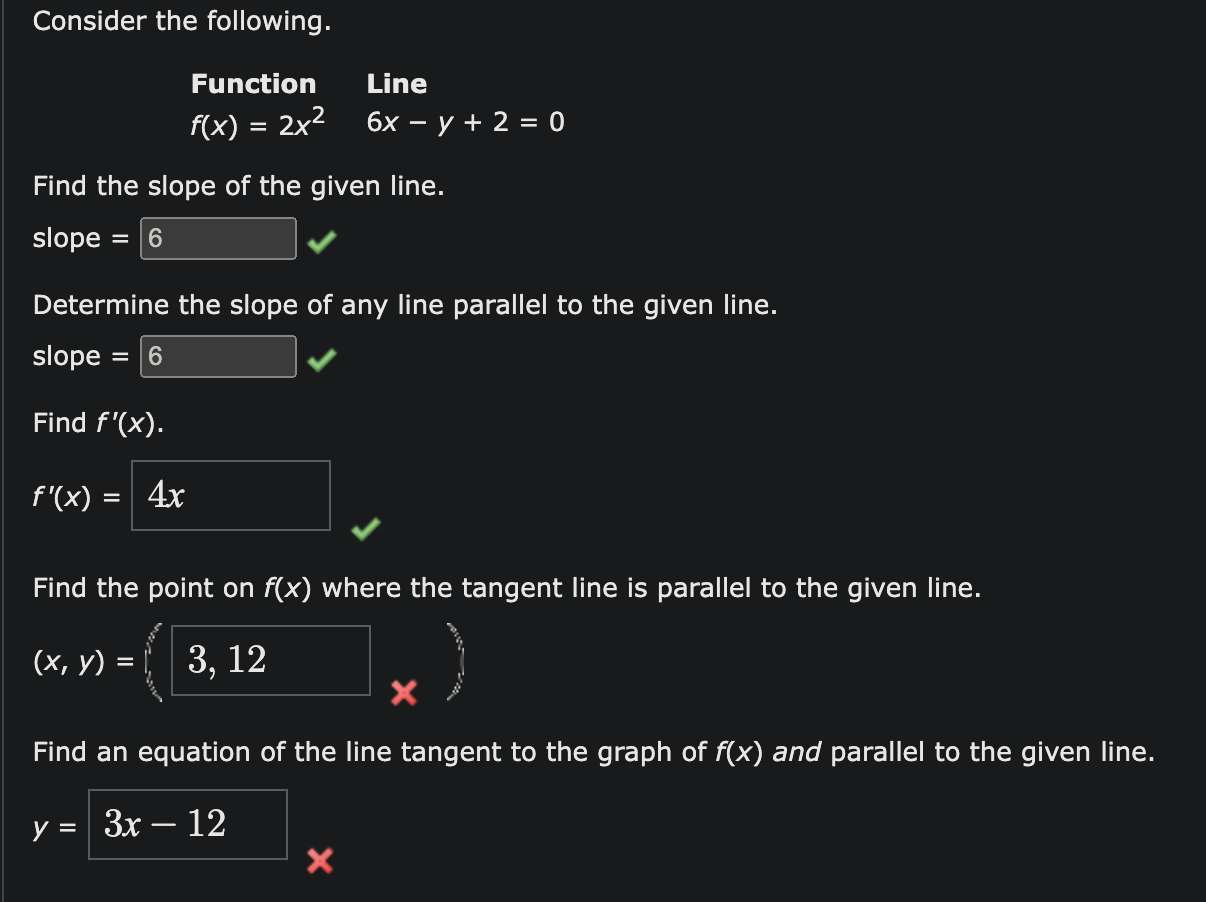Screen dimensions: 1206x902
Task: Select the parallel line slope input box
Action: pyautogui.click(x=217, y=356)
